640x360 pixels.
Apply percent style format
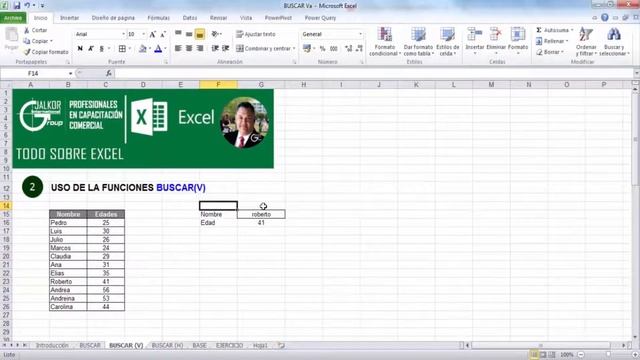pyautogui.click(x=322, y=49)
